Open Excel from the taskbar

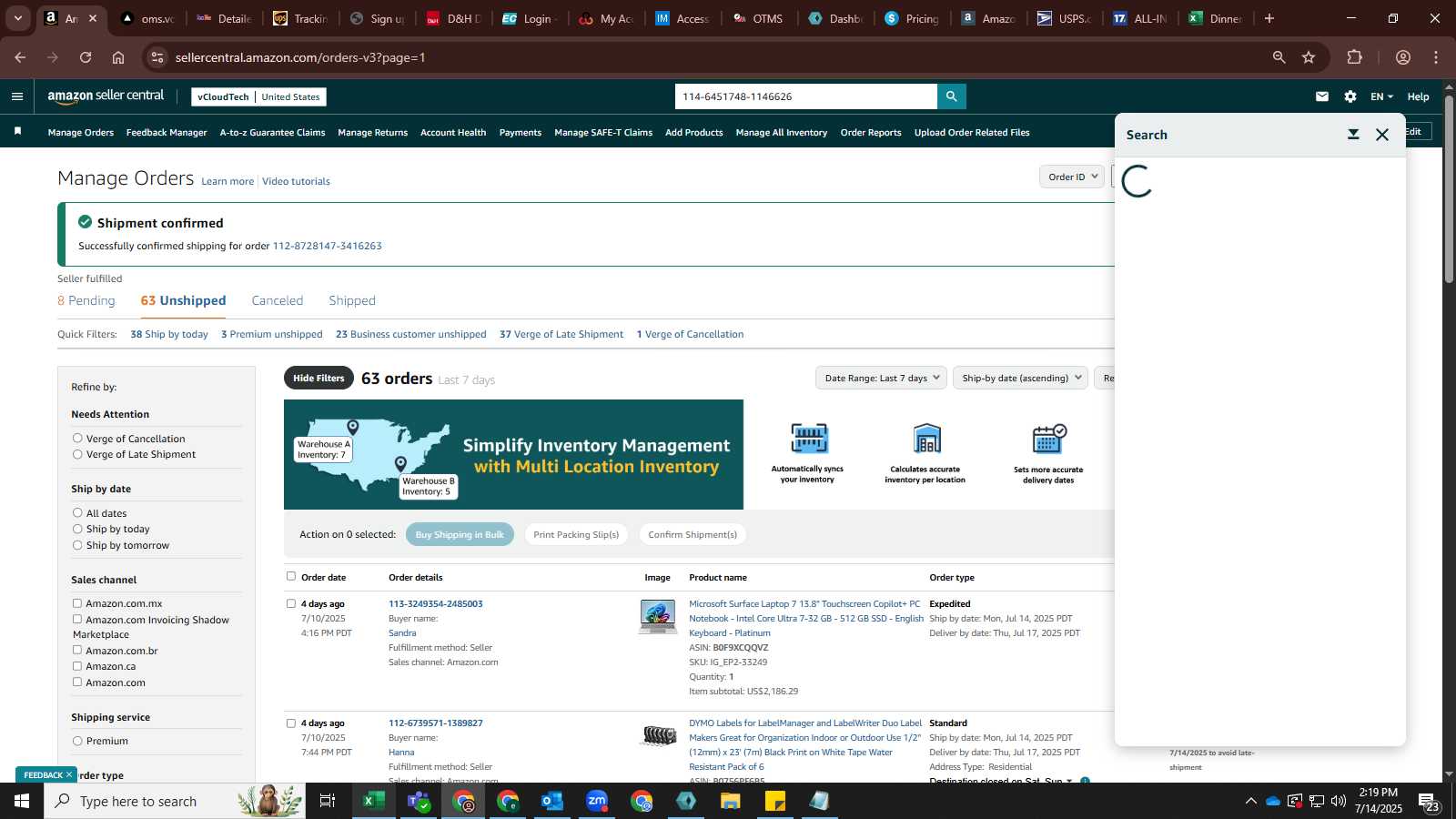point(372,801)
